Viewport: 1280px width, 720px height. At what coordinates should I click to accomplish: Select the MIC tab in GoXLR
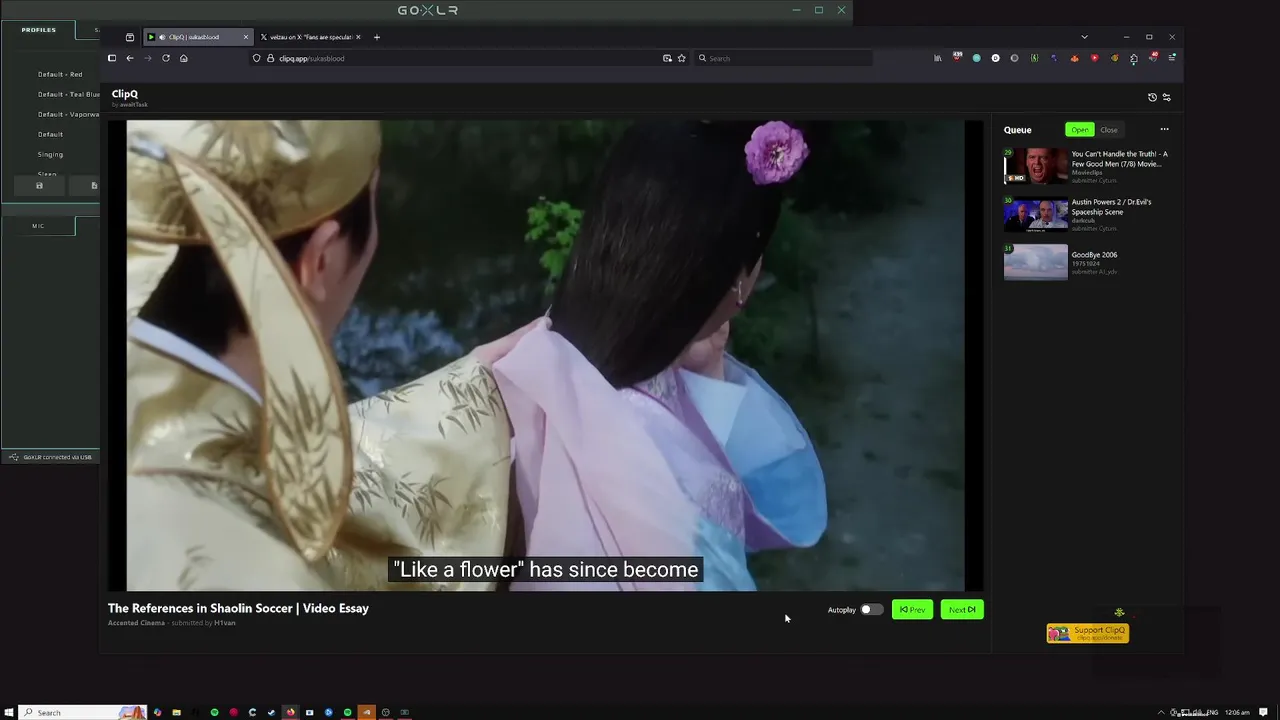(x=38, y=226)
